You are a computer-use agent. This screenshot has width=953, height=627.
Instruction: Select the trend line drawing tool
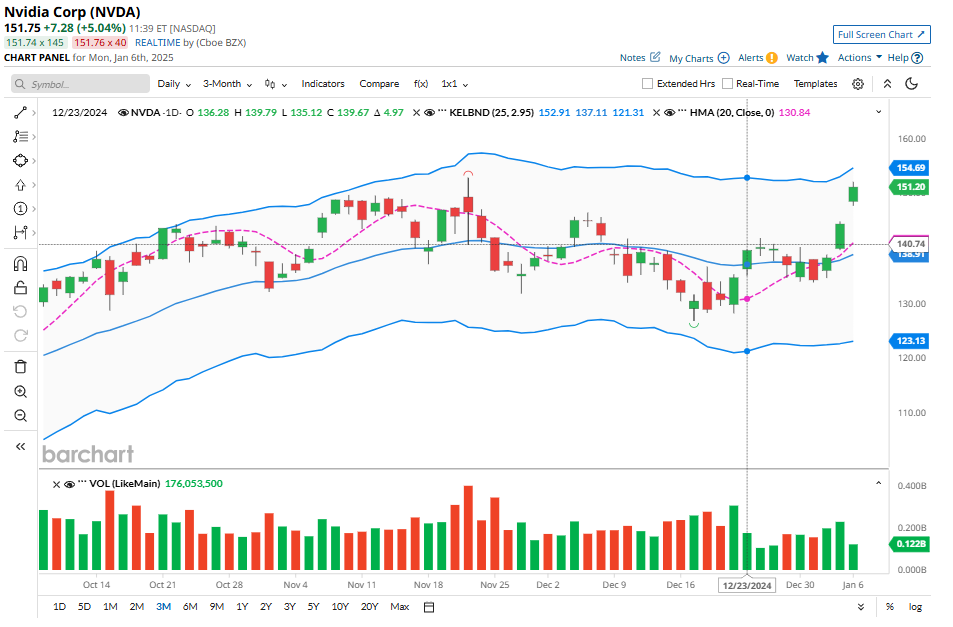coord(20,113)
